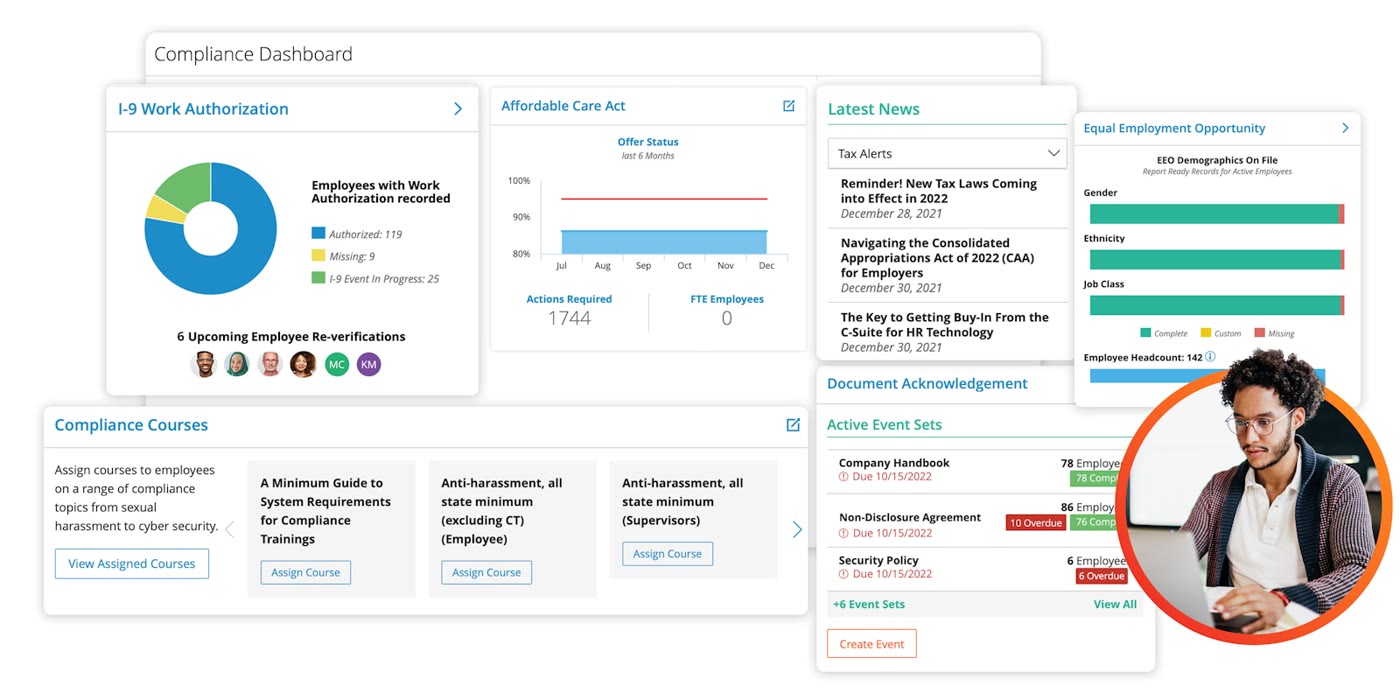Open the Tax Alerts dropdown
1400x700 pixels.
pyautogui.click(x=947, y=153)
